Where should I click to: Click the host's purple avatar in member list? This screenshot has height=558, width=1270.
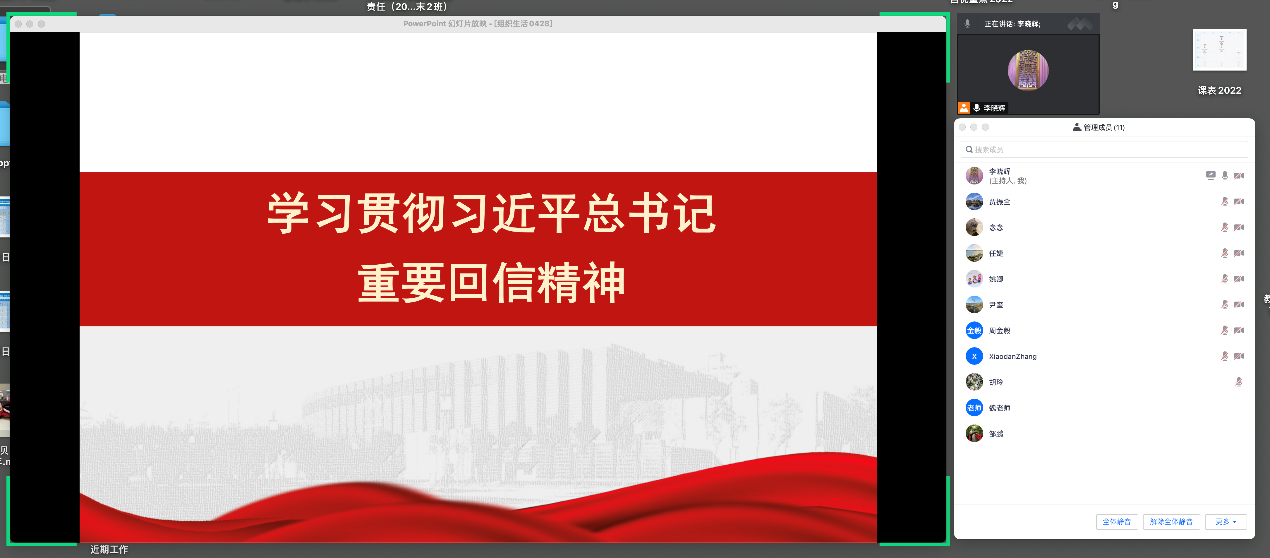(x=974, y=175)
